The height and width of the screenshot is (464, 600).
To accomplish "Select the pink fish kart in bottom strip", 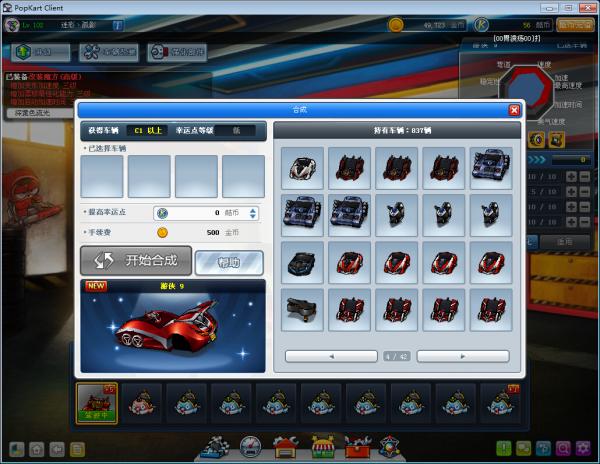I will [142, 404].
